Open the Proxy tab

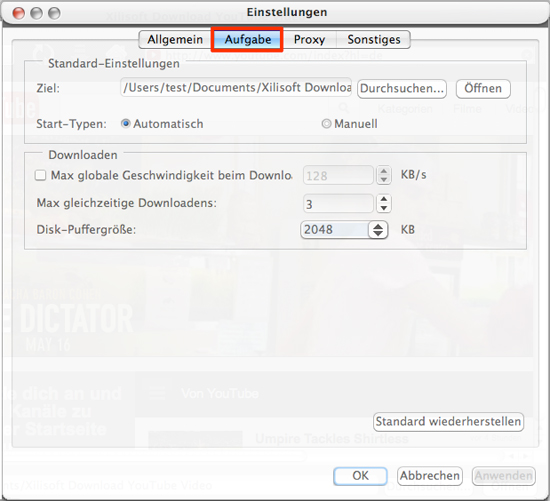309,39
